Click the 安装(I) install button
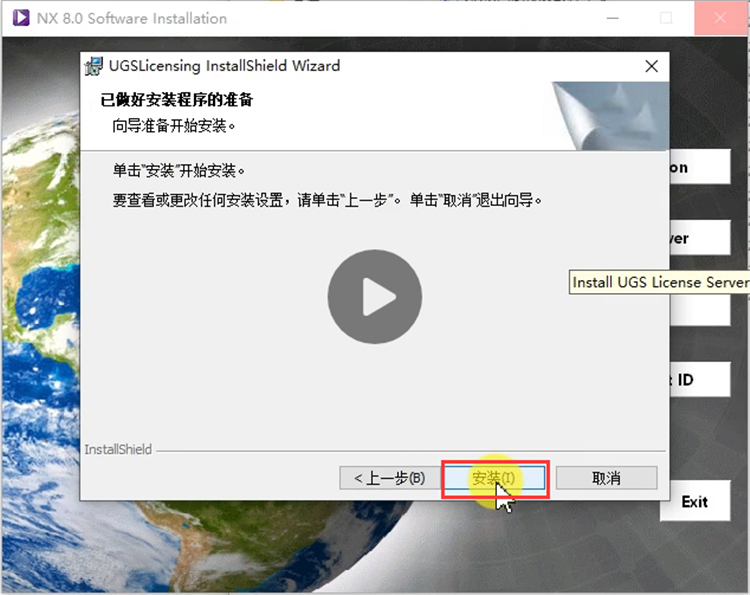This screenshot has width=750, height=595. (x=495, y=478)
